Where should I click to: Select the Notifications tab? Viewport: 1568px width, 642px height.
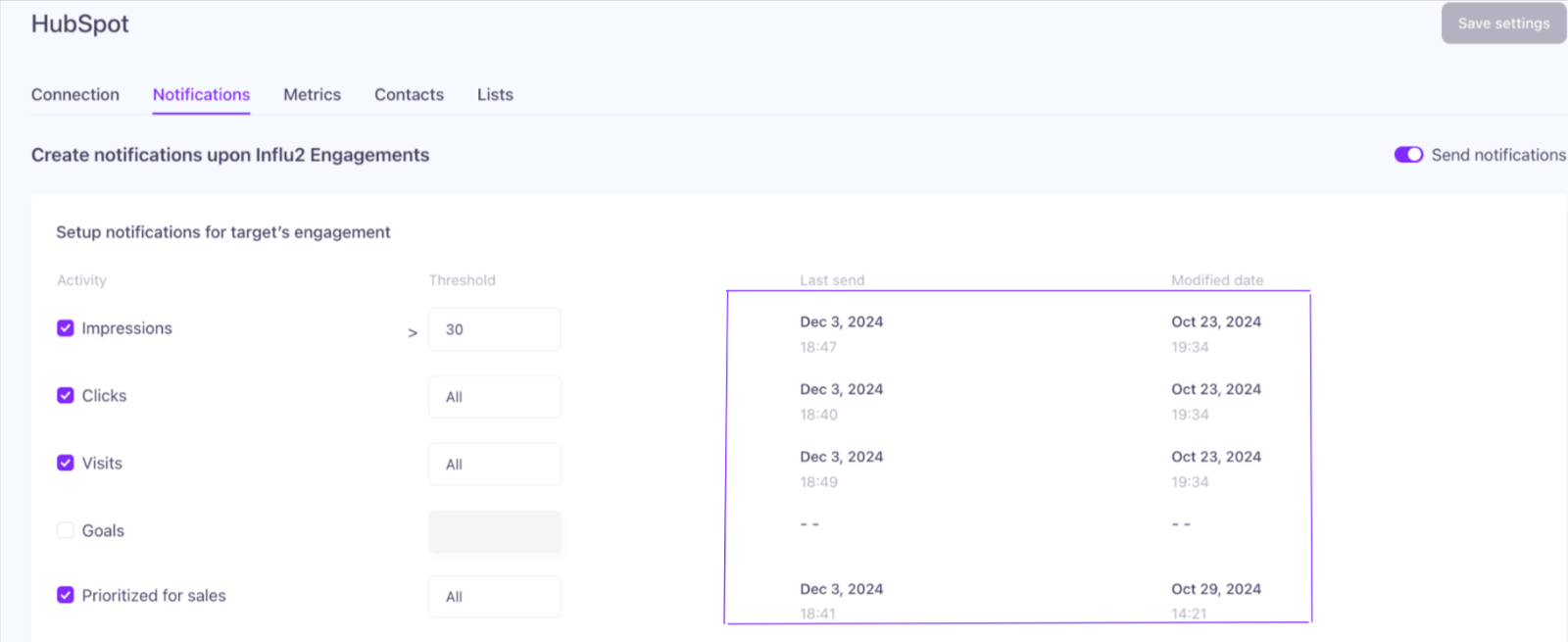pos(201,94)
